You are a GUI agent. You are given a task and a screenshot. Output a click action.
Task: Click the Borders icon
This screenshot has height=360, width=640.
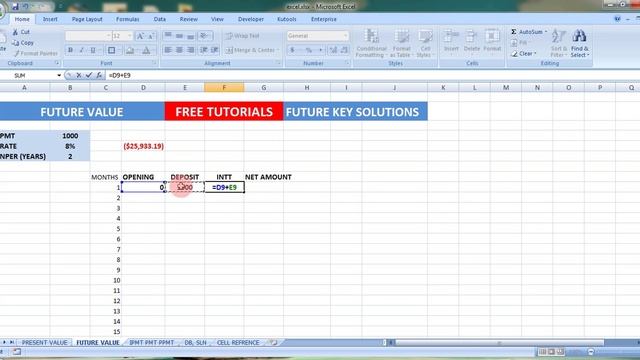coord(111,50)
